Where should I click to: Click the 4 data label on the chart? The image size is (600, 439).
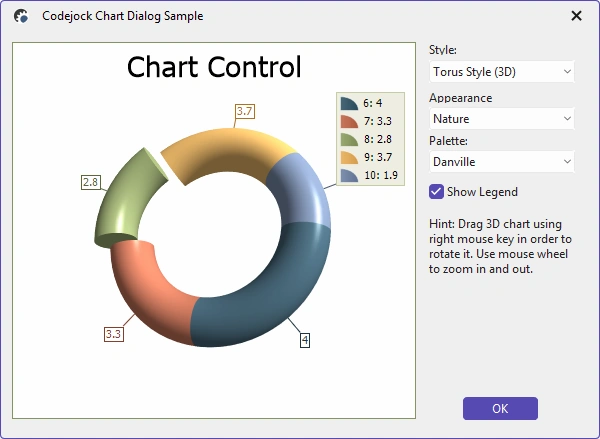[305, 340]
